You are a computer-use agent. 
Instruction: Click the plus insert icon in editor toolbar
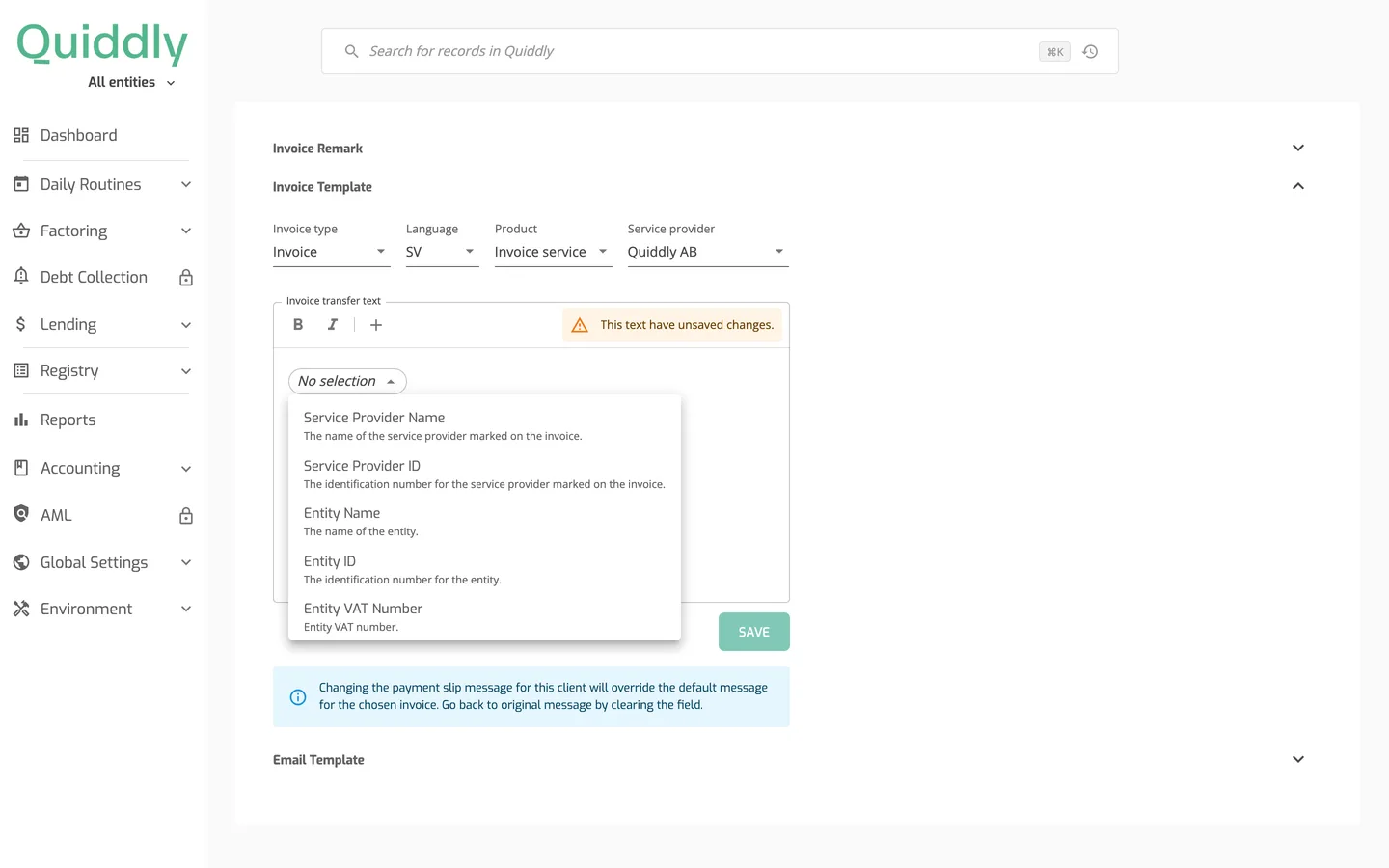coord(376,325)
